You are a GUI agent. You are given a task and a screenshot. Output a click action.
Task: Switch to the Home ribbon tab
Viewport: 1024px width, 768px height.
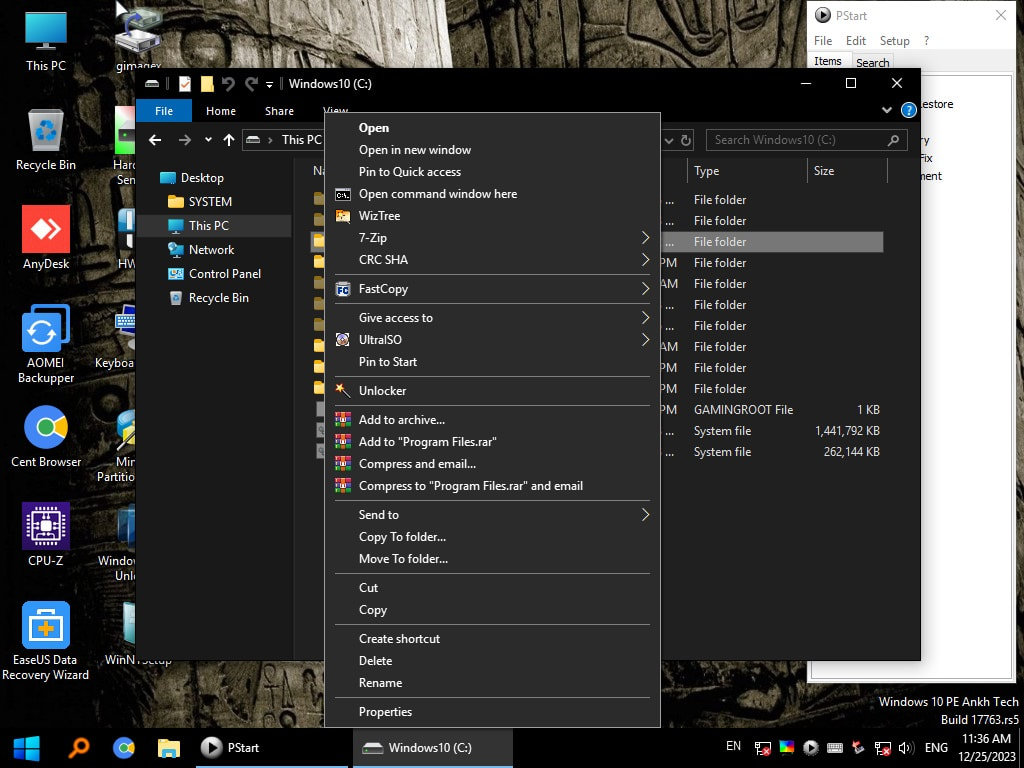coord(221,111)
